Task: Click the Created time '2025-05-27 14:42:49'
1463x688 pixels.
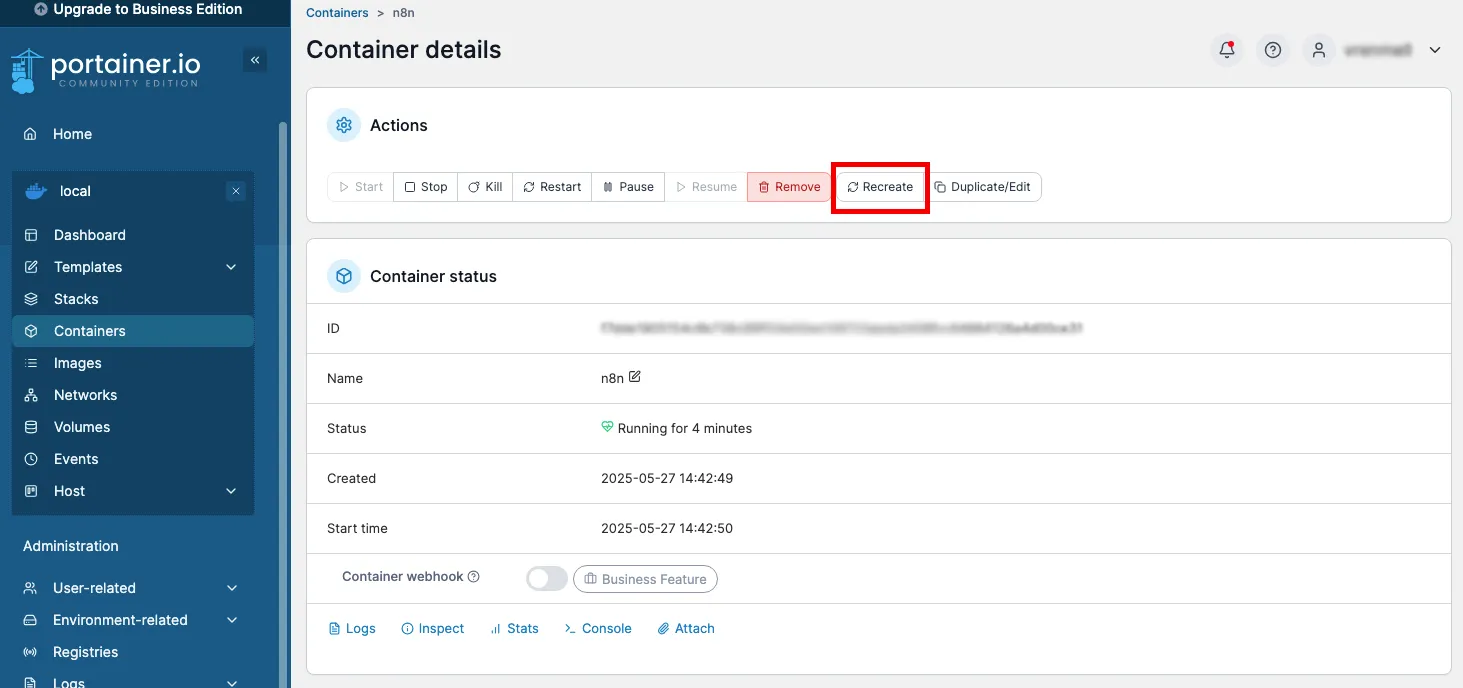Action: coord(667,478)
